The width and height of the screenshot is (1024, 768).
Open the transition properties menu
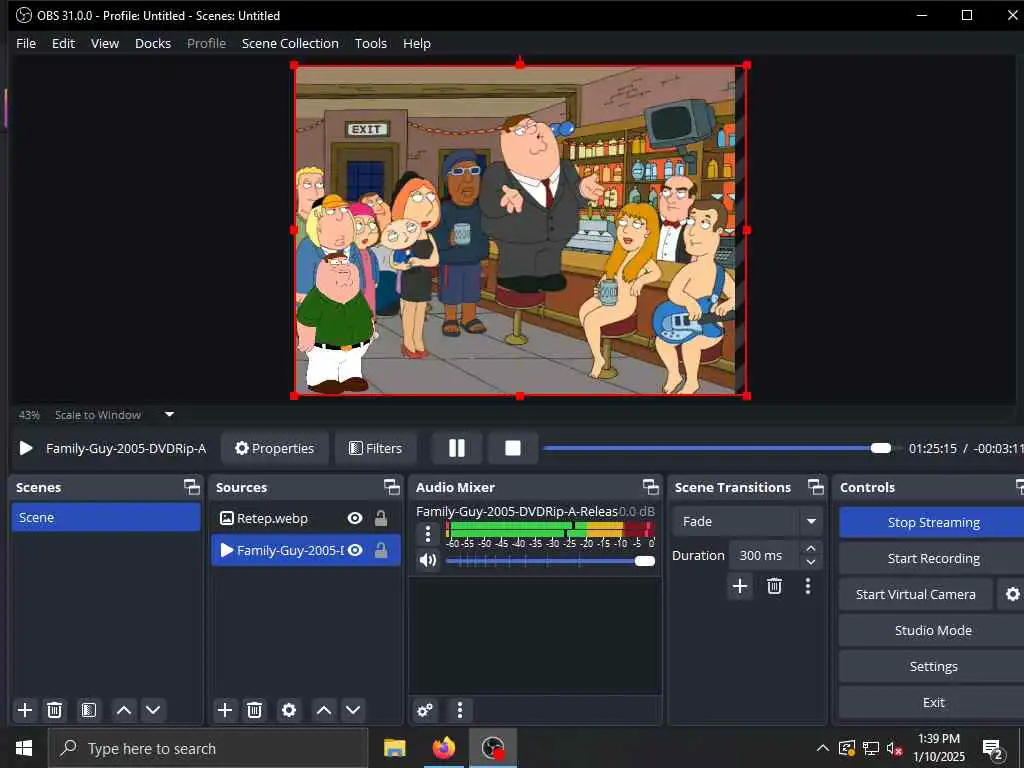[808, 586]
